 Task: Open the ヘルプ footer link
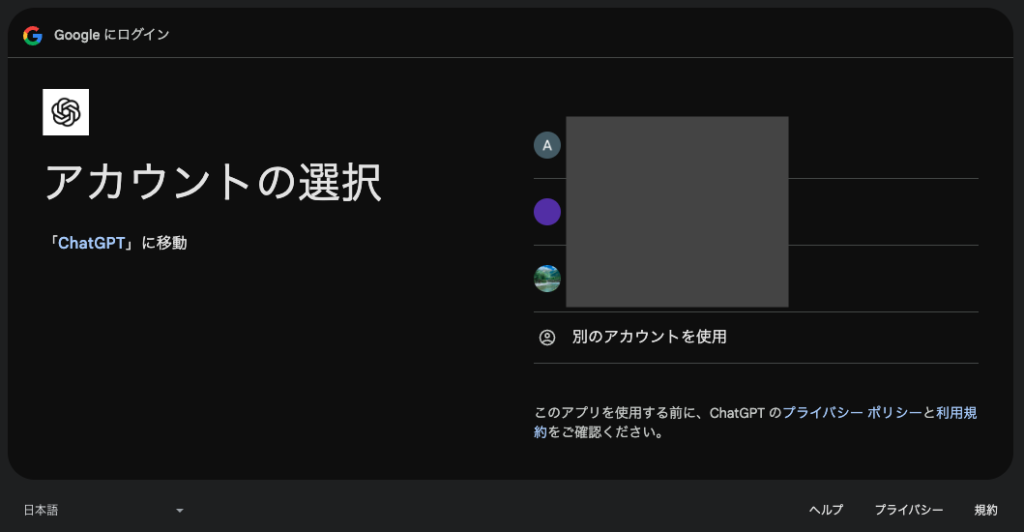[826, 510]
